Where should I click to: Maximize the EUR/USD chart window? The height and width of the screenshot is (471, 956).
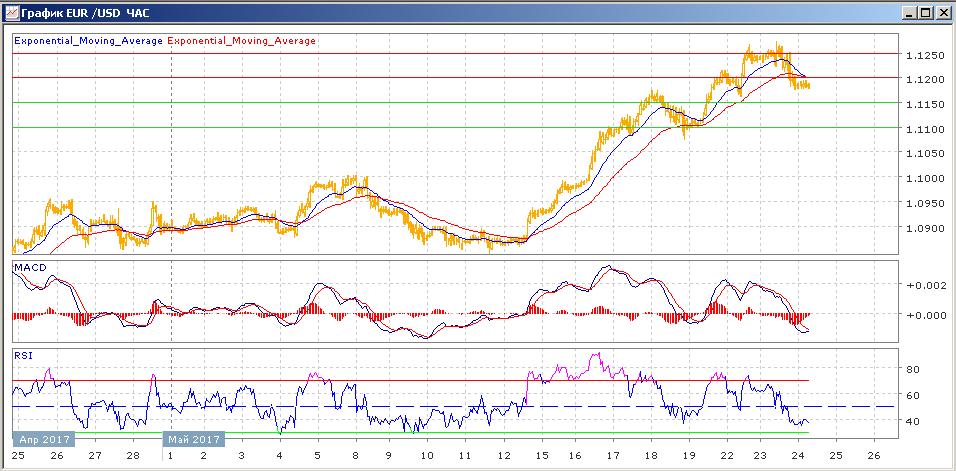tap(926, 12)
